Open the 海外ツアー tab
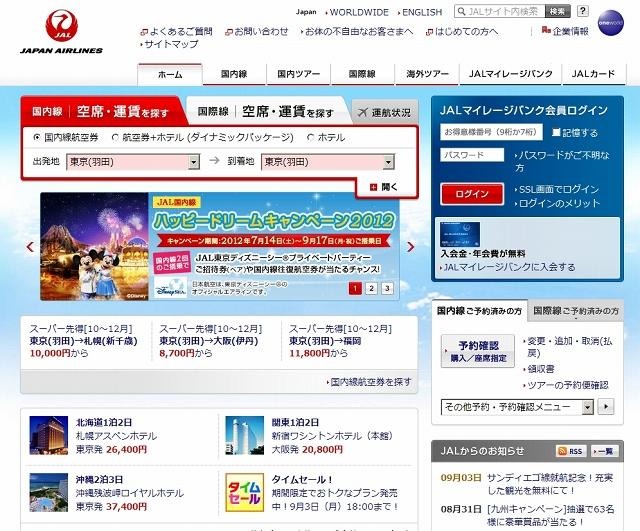The height and width of the screenshot is (531, 640). tap(427, 74)
